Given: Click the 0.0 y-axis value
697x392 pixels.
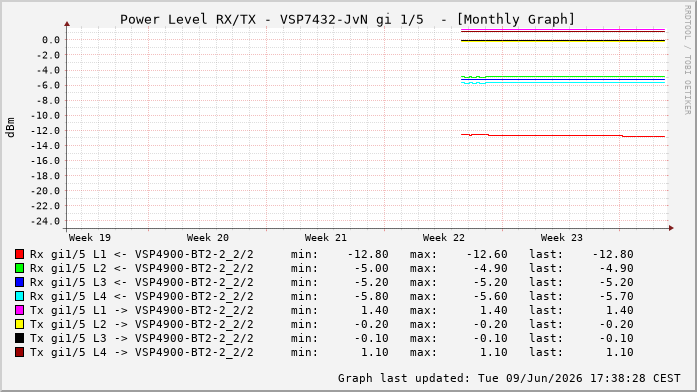Looking at the screenshot, I should [51, 40].
